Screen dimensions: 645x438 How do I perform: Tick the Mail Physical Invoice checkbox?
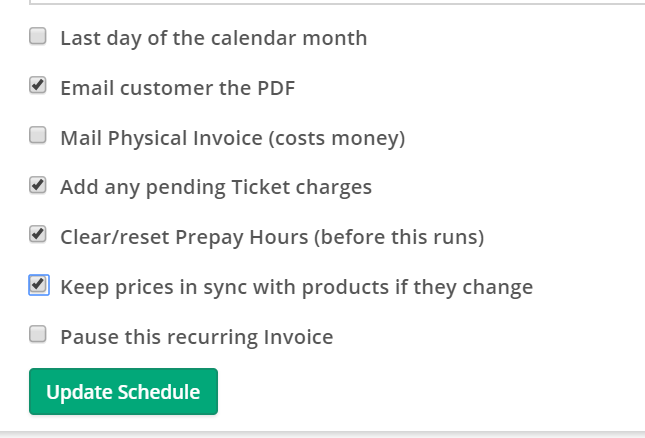coord(38,135)
